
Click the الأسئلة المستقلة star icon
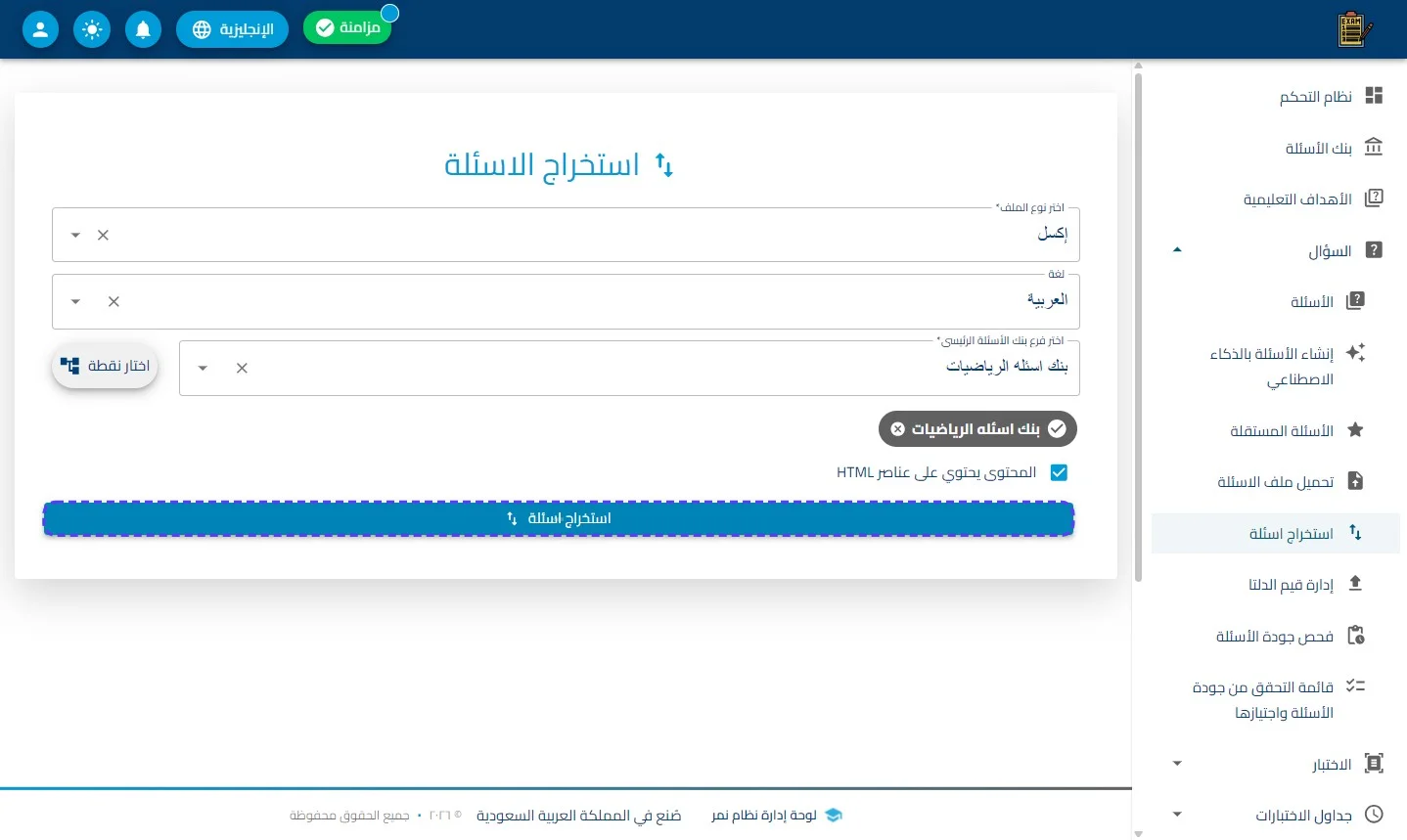click(x=1355, y=430)
